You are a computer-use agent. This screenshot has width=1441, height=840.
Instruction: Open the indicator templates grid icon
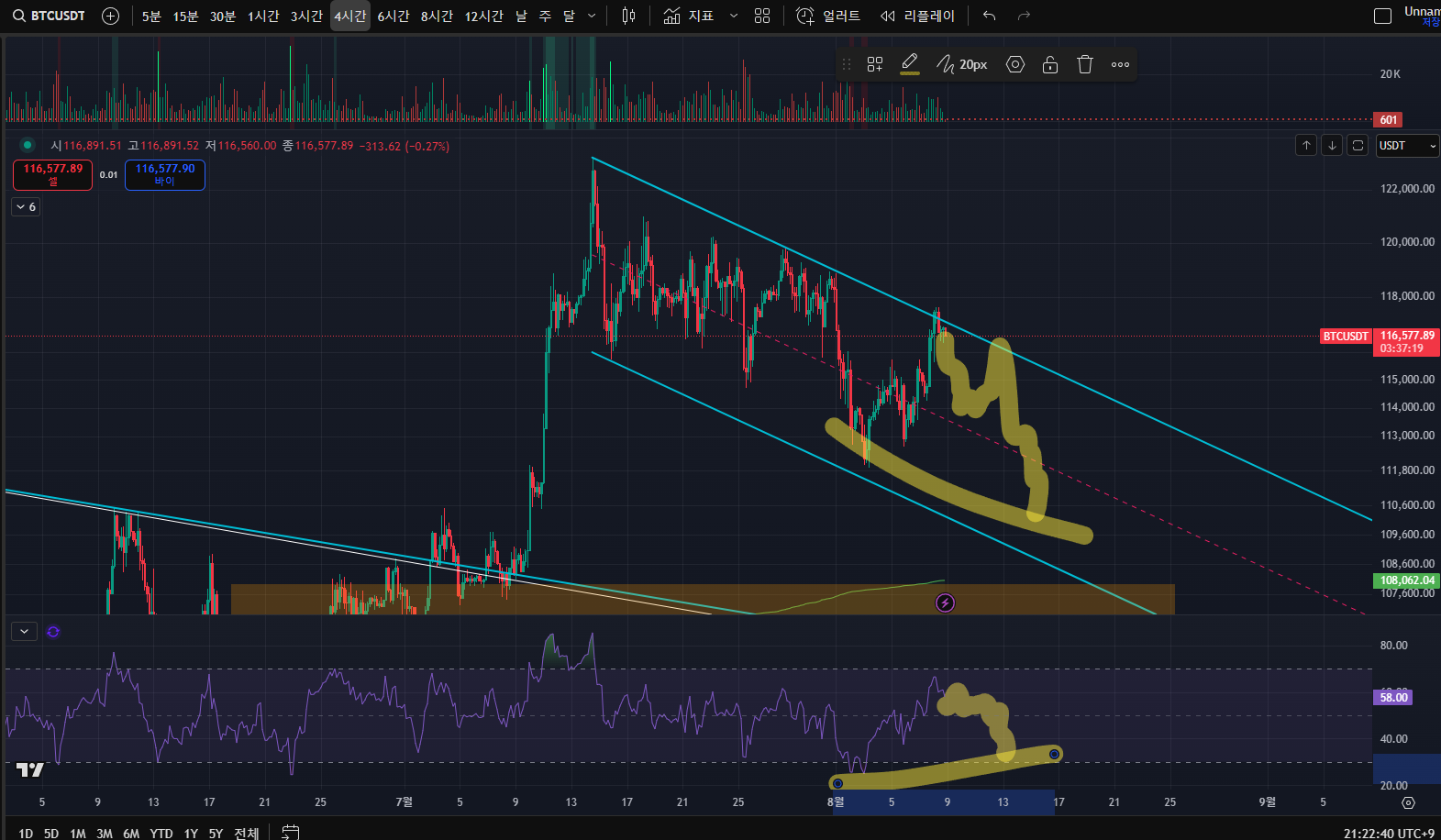pos(762,16)
